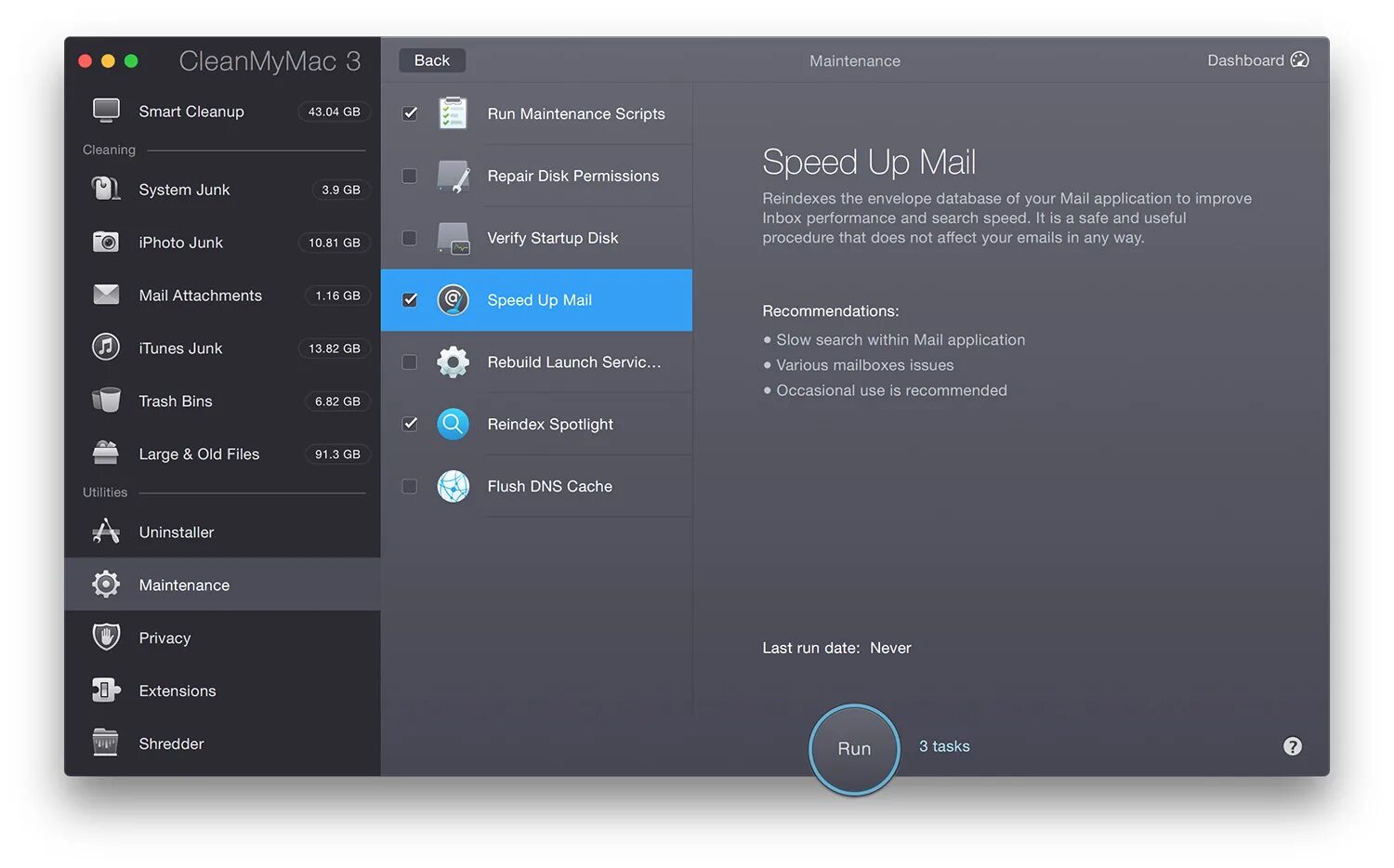1394x868 pixels.
Task: Select Trash Bins in sidebar
Action: [222, 401]
